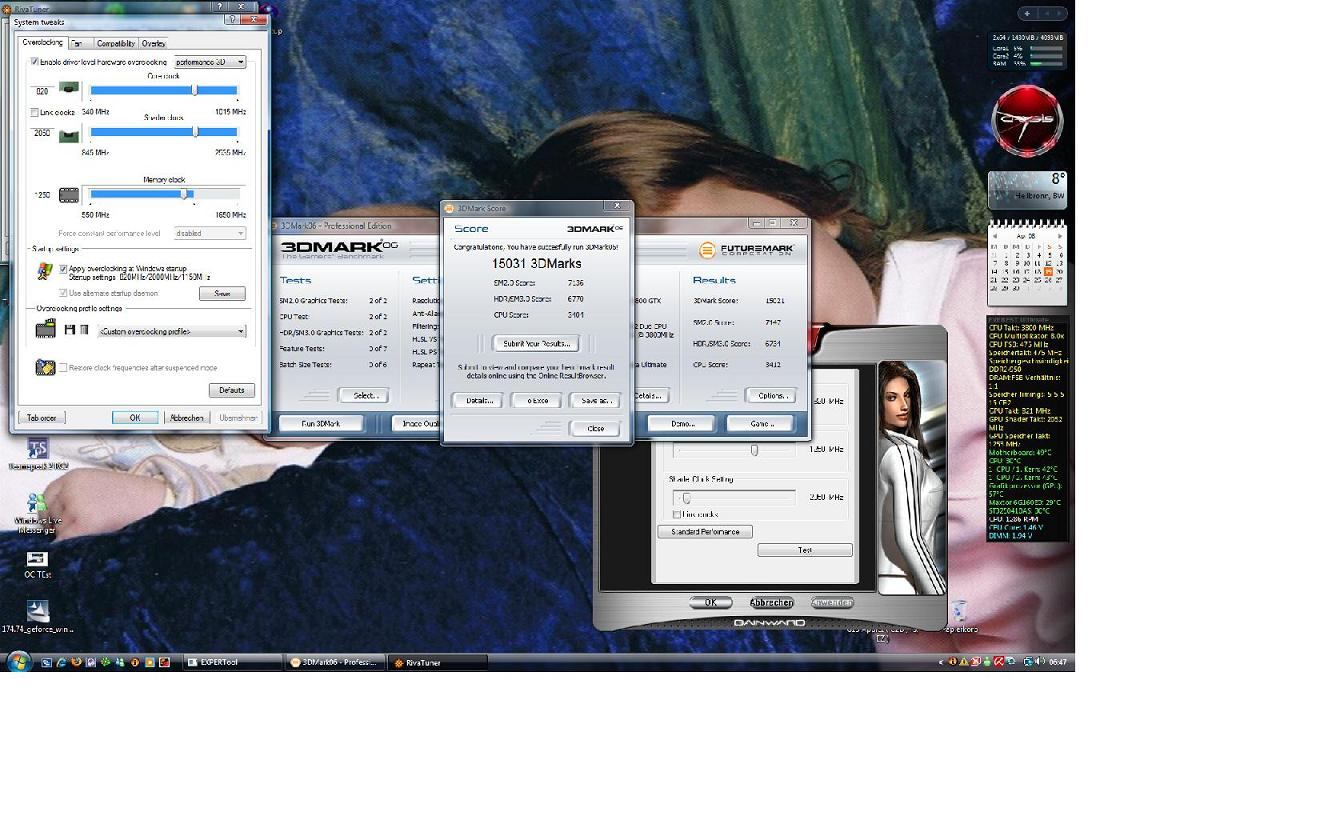Toggle Apply overclocking at Windows startup

[63, 269]
